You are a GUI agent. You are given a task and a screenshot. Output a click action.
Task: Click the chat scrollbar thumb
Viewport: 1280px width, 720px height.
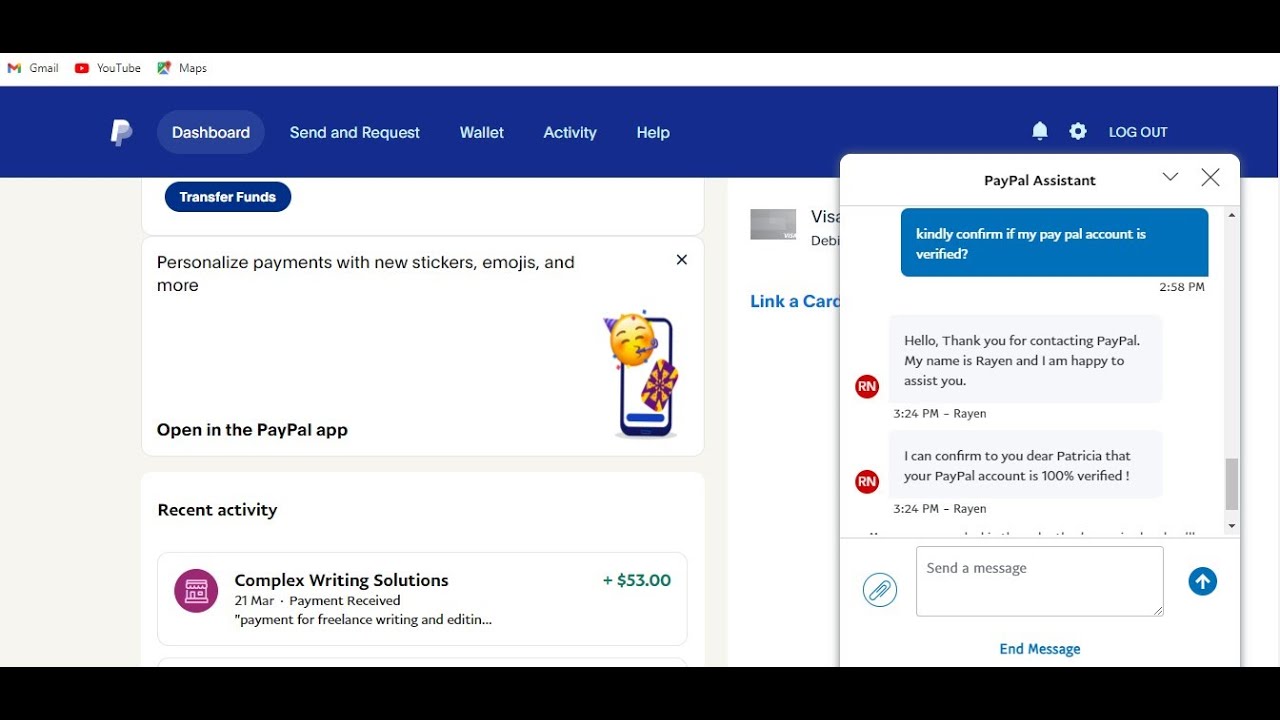[x=1232, y=484]
